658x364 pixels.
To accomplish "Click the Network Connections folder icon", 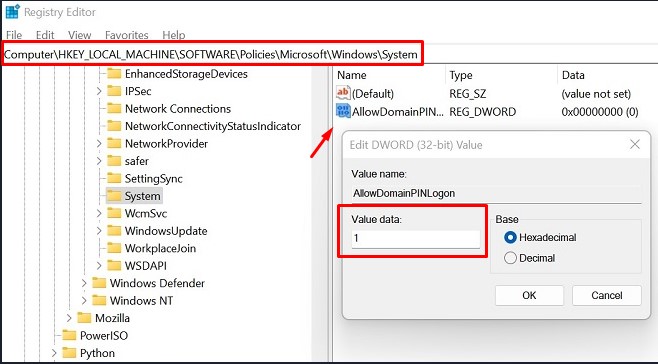I will (114, 109).
